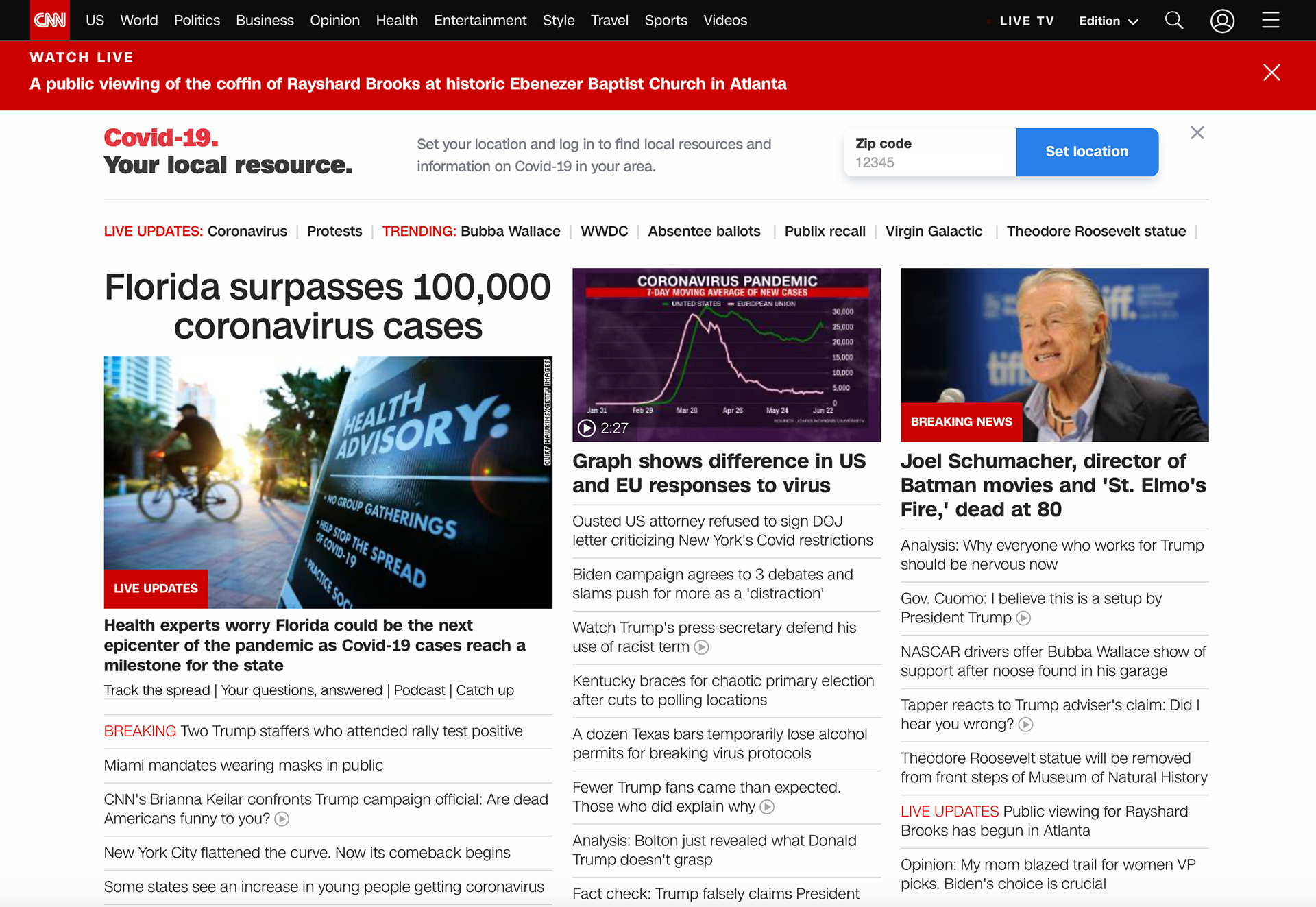Click the CNN logo
1316x907 pixels.
[50, 20]
